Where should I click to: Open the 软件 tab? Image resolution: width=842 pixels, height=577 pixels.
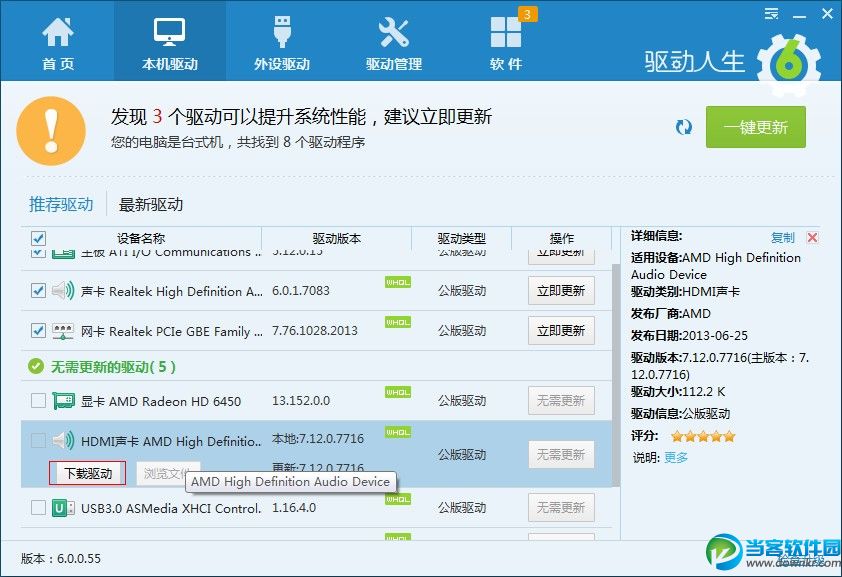tap(506, 41)
